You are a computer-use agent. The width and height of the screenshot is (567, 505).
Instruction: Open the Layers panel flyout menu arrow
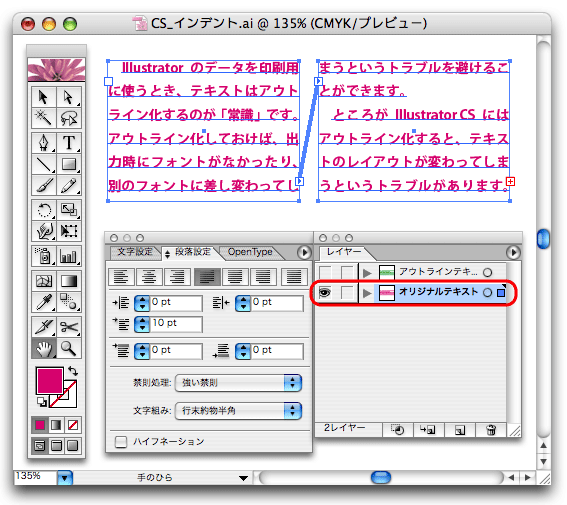(x=513, y=252)
